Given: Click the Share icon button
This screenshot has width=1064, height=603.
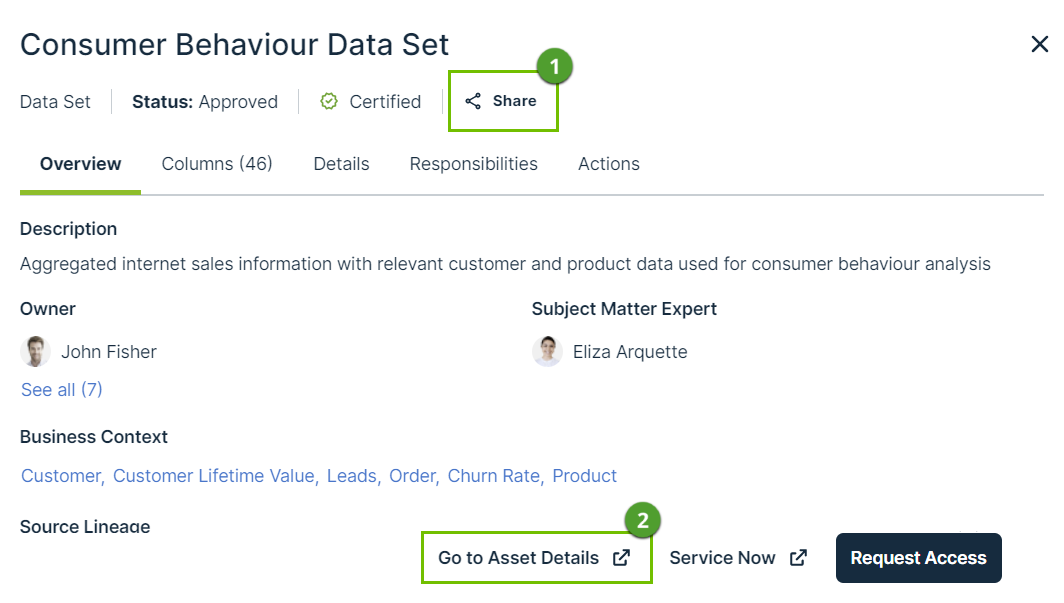Looking at the screenshot, I should pos(474,101).
